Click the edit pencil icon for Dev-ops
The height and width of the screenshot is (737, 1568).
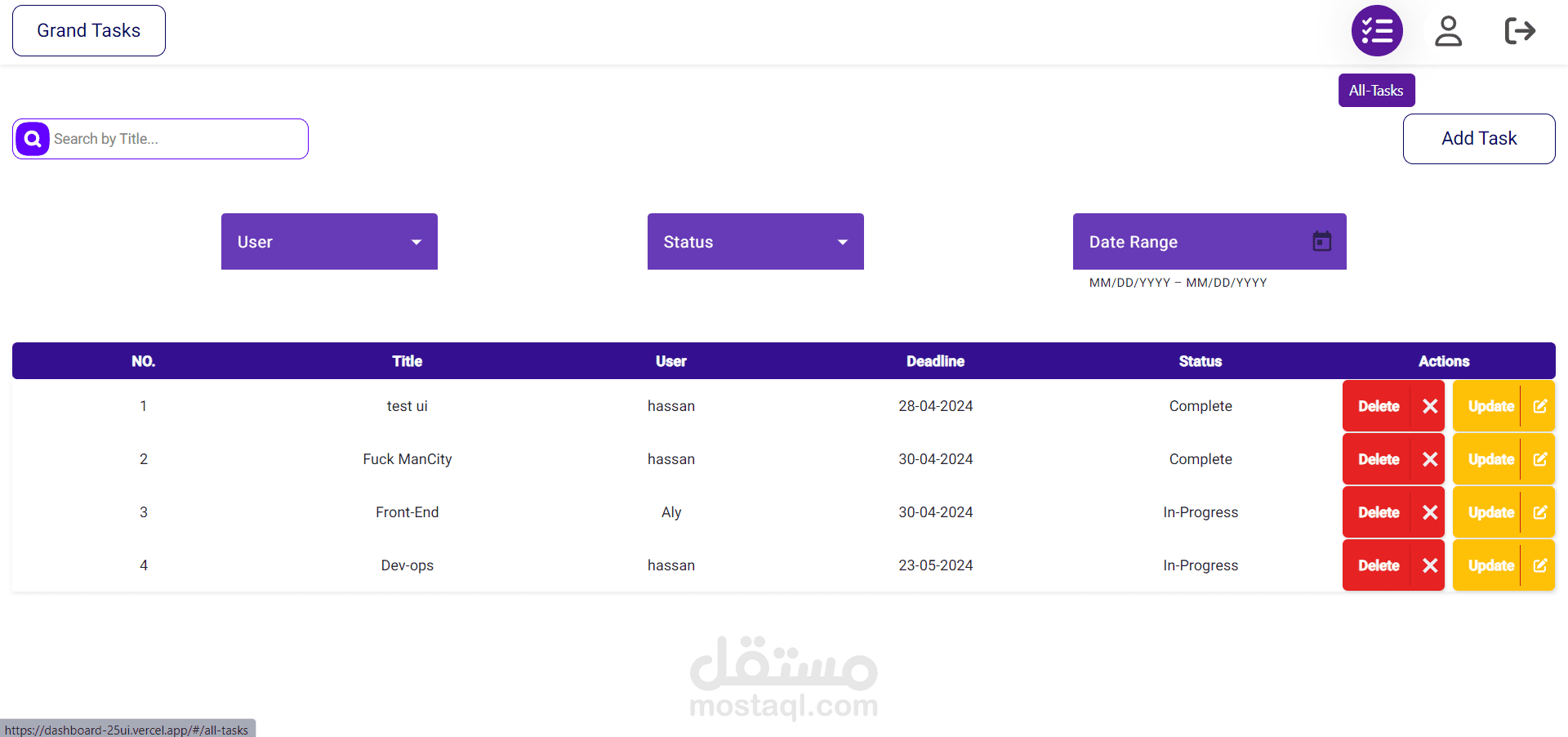pos(1540,565)
